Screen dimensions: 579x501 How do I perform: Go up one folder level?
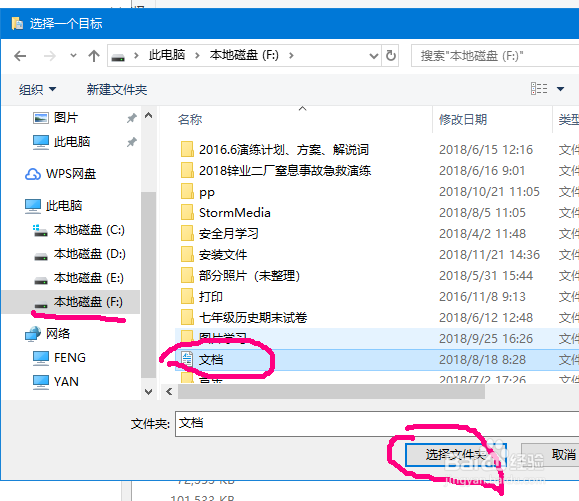[x=94, y=56]
